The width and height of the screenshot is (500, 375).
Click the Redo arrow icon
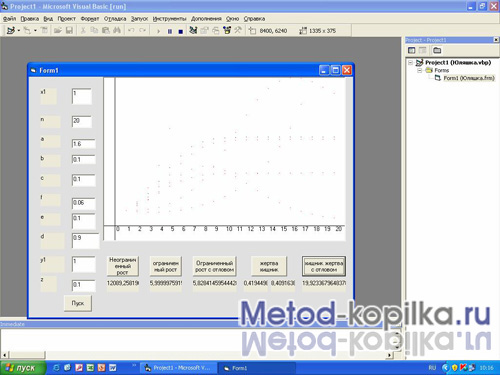tap(142, 31)
